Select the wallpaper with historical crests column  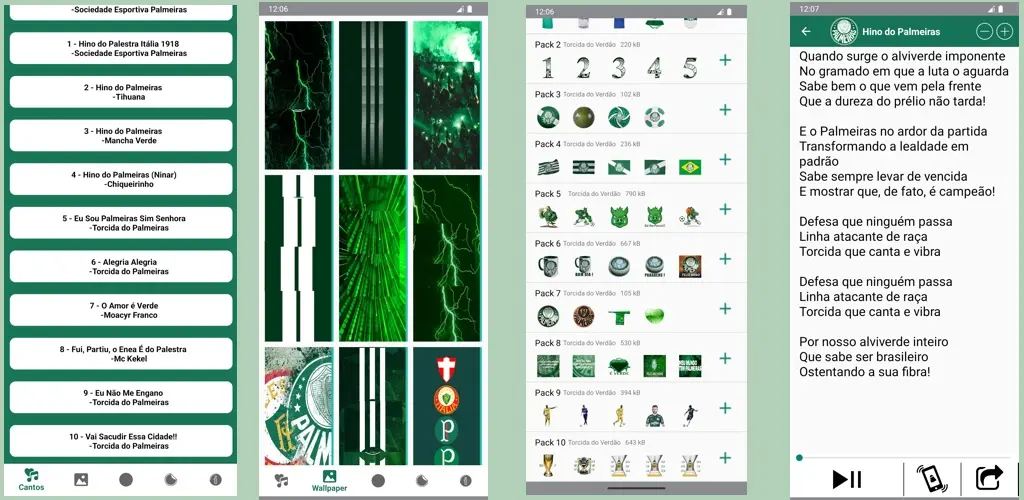[x=447, y=405]
